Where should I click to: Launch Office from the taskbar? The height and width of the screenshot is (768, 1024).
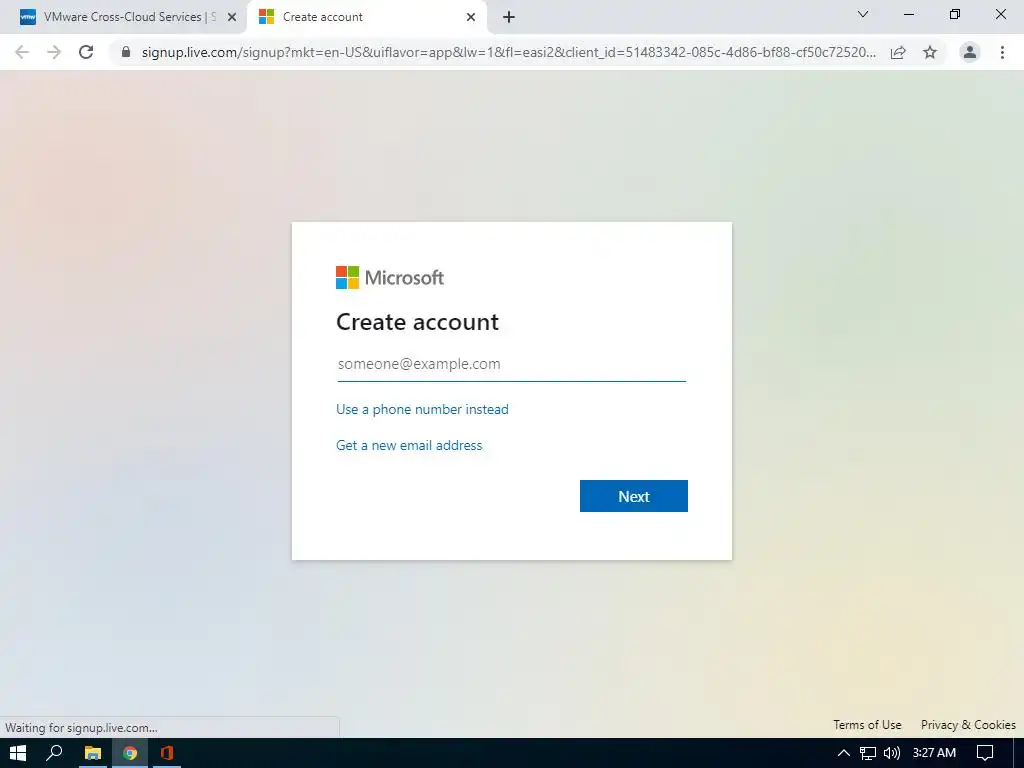pyautogui.click(x=167, y=753)
